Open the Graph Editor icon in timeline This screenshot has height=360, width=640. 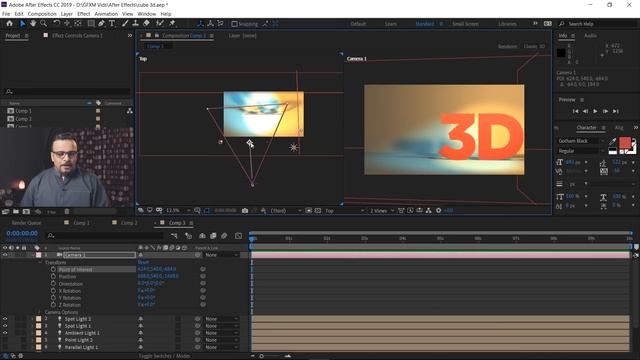(x=238, y=236)
